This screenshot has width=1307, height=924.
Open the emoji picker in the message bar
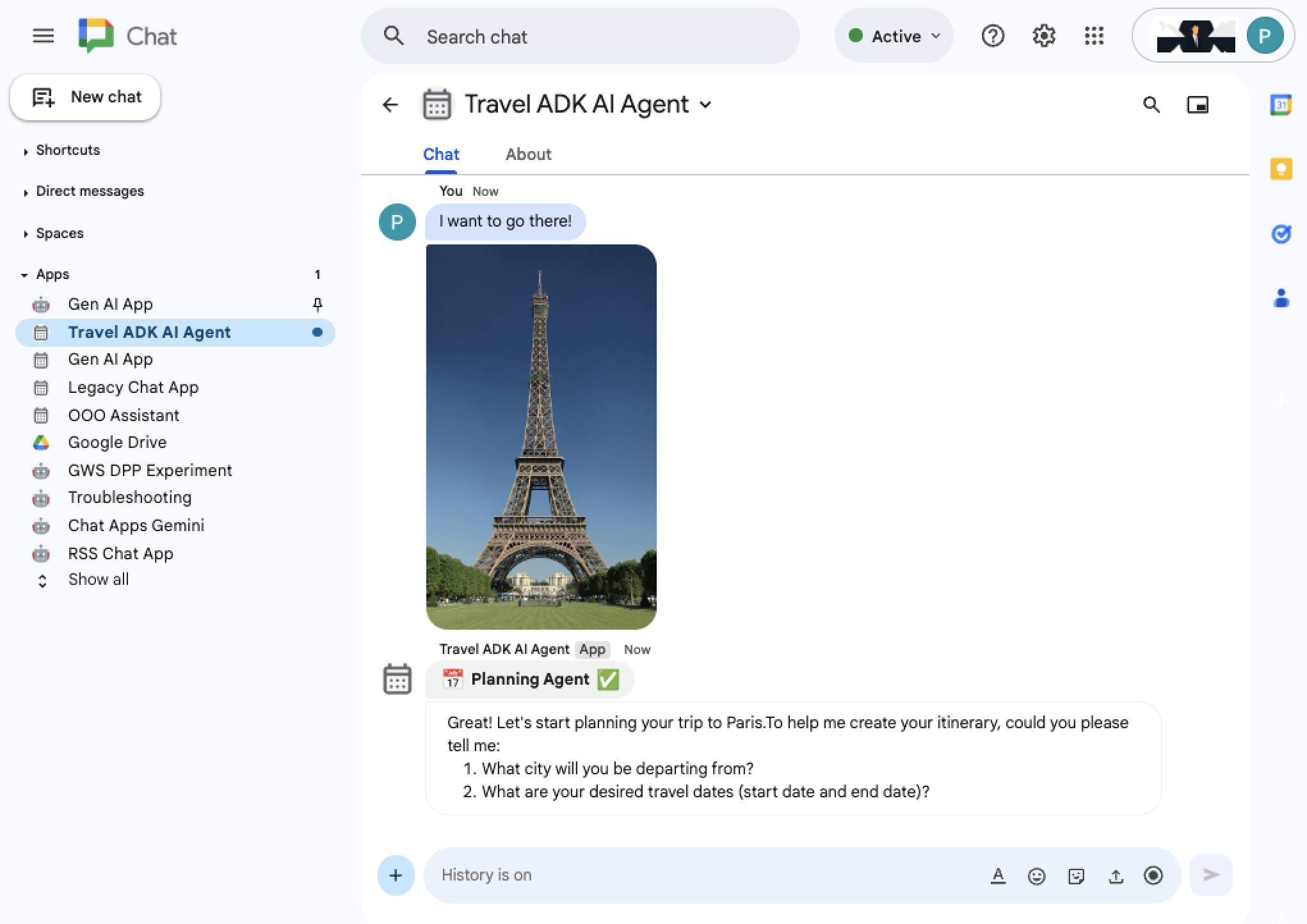point(1036,875)
